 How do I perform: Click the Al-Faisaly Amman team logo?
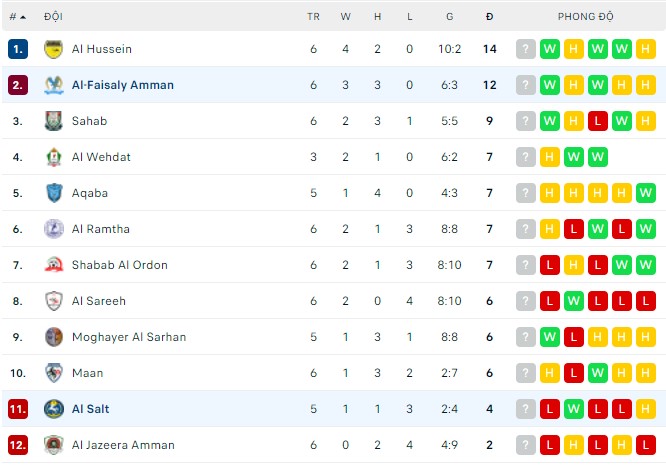click(54, 85)
